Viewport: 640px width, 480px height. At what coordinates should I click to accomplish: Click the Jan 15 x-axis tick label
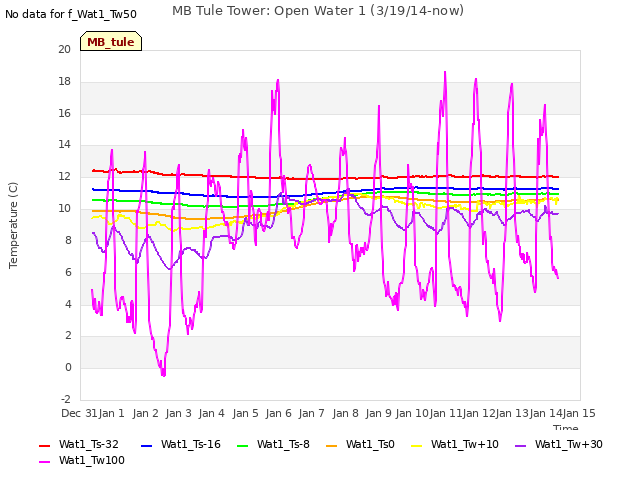[x=579, y=413]
